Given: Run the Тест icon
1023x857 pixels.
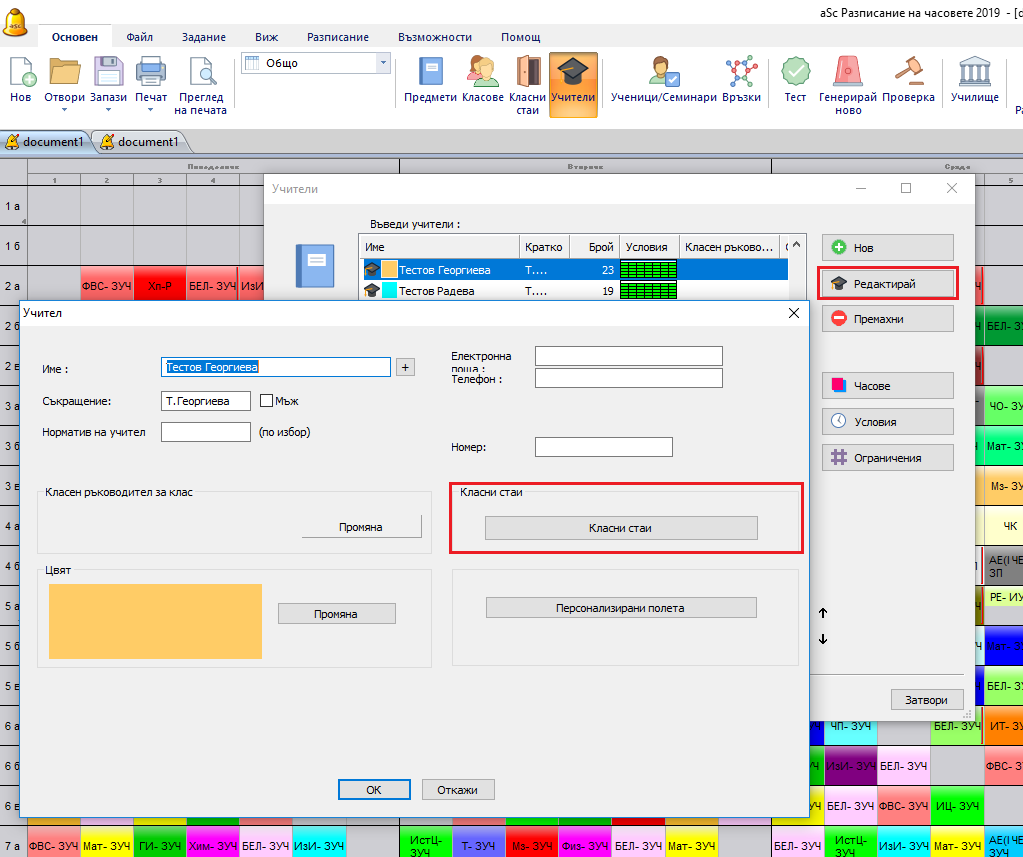Looking at the screenshot, I should point(795,80).
